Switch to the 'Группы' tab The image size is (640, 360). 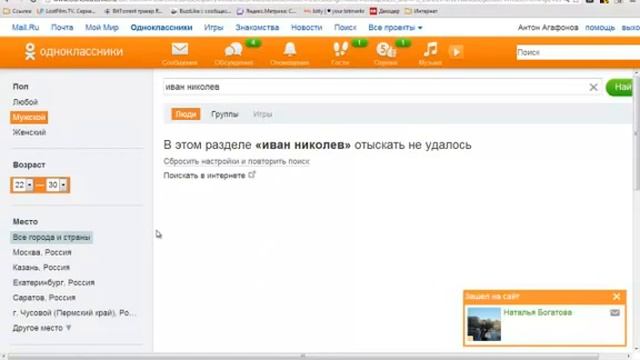[224, 114]
